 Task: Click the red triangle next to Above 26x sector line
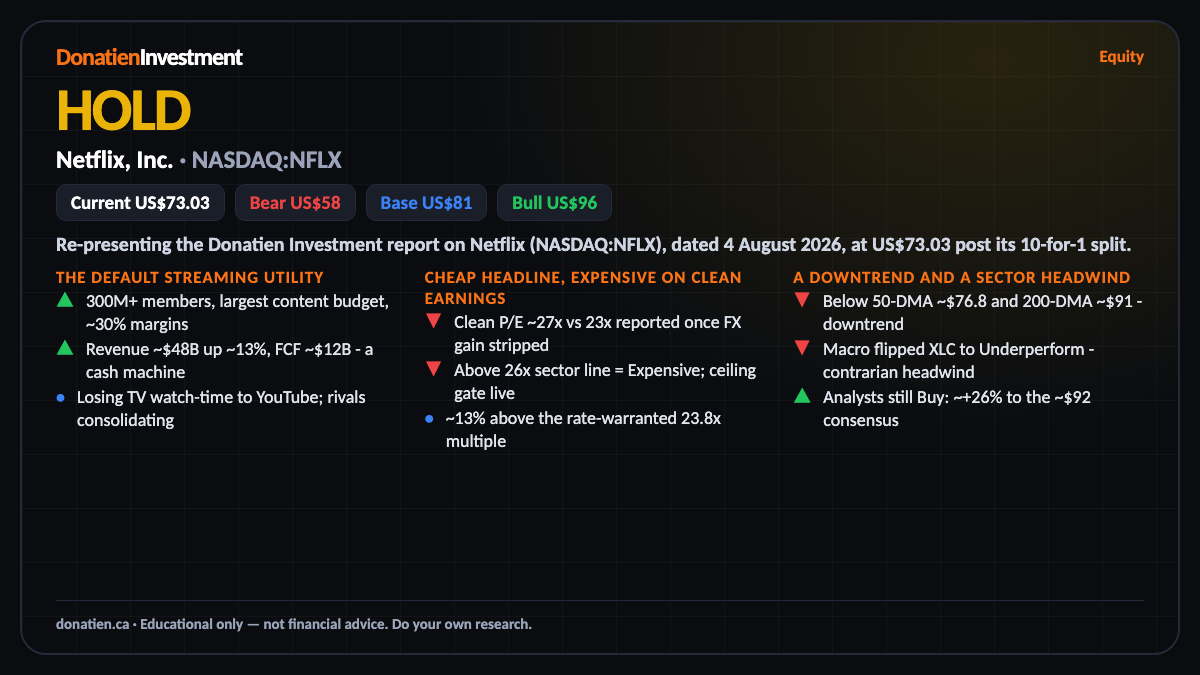(433, 370)
